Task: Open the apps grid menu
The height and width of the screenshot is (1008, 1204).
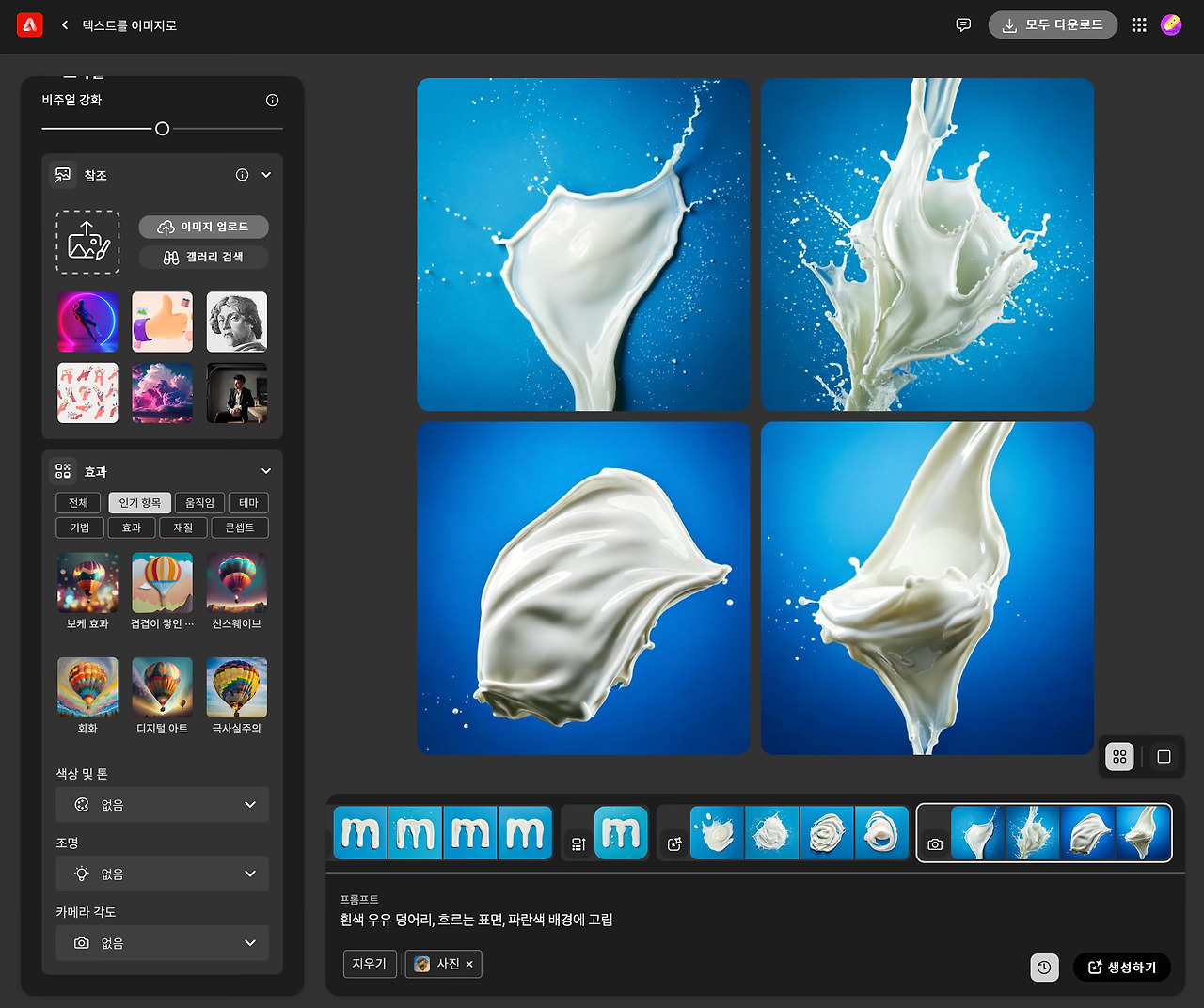Action: [x=1139, y=25]
